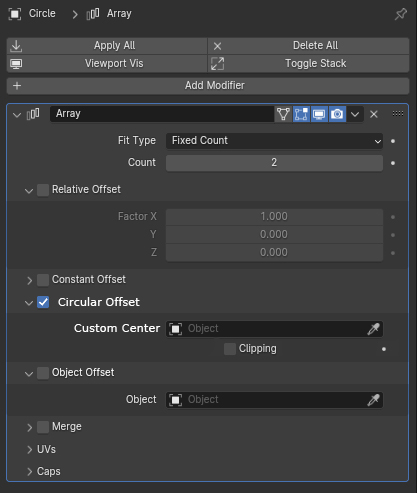Screen dimensions: 417x493
Task: Click the X icon on Delete All
Action: [217, 46]
